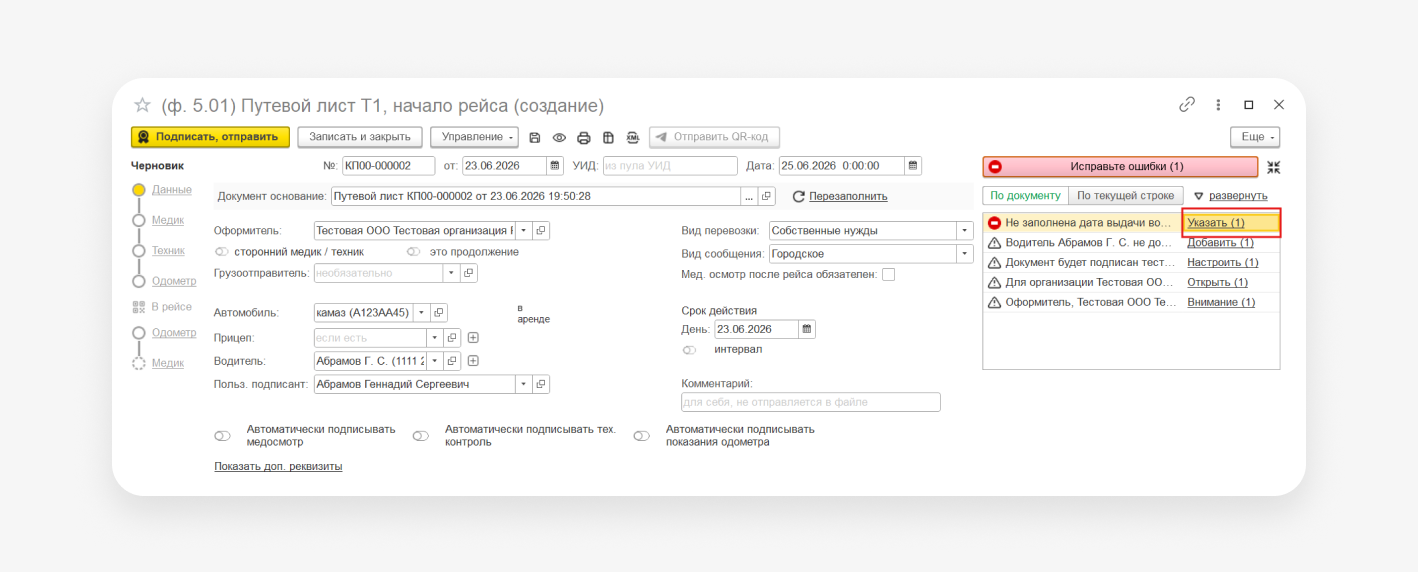Save document with floppy disk icon

tap(535, 138)
